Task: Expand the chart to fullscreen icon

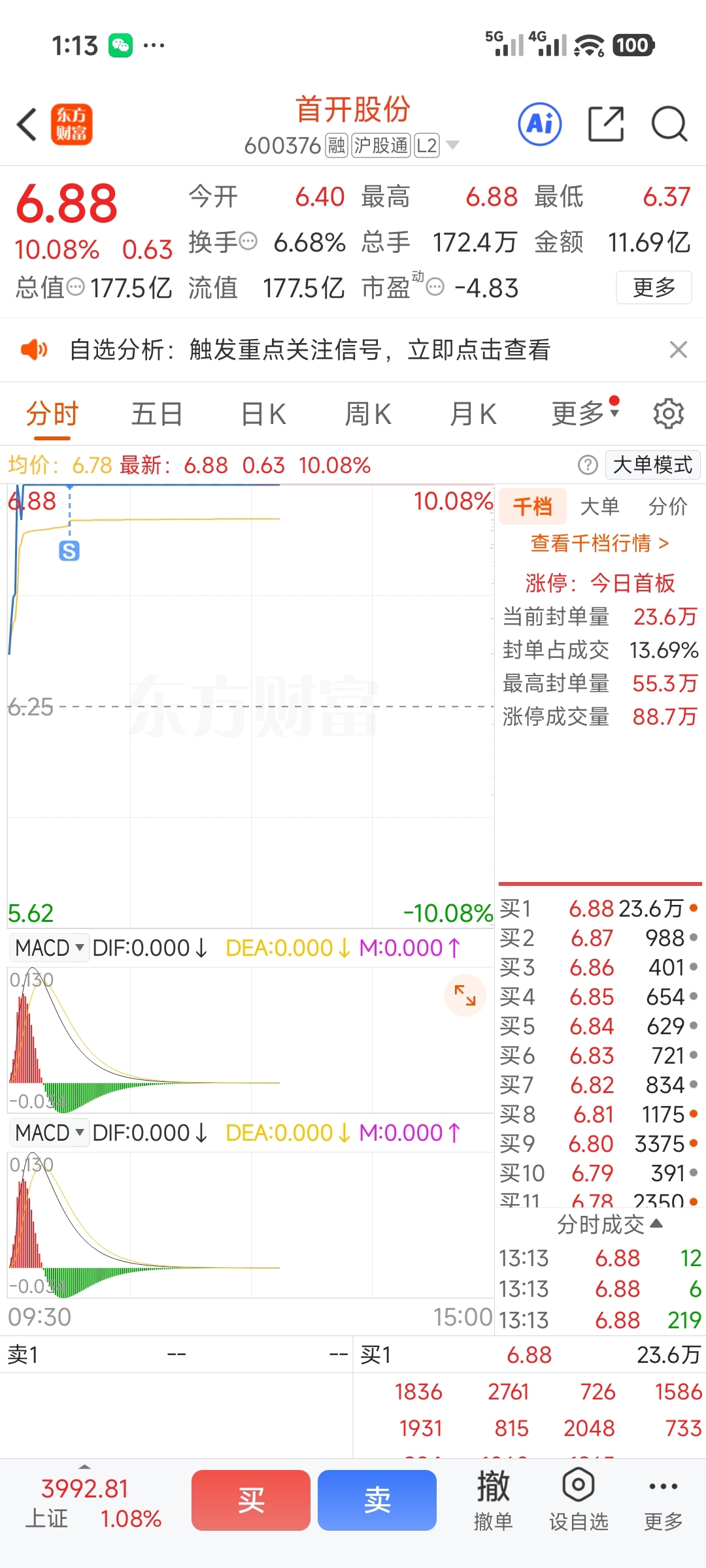Action: (465, 996)
